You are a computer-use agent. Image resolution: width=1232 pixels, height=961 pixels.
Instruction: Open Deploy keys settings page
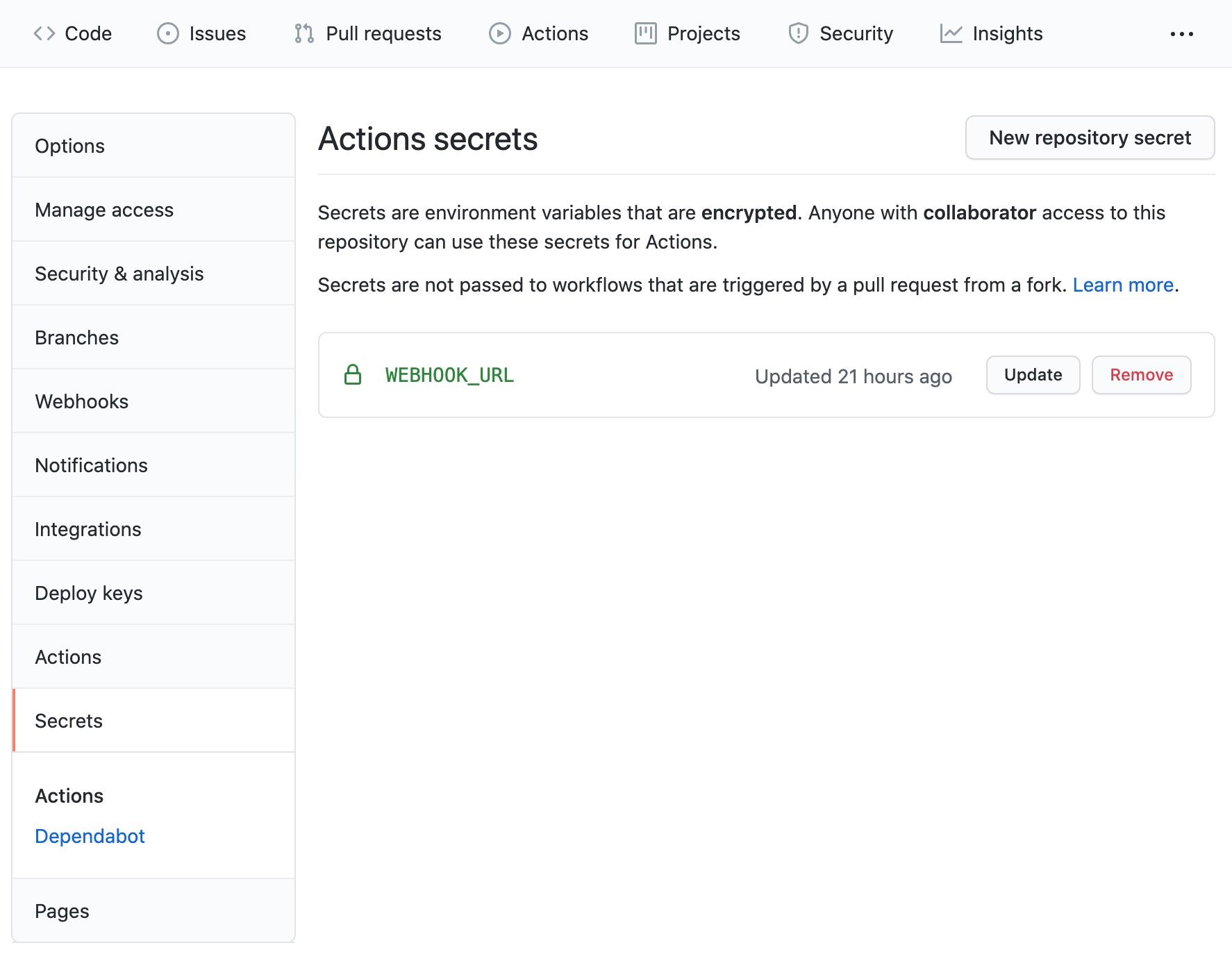pos(89,593)
